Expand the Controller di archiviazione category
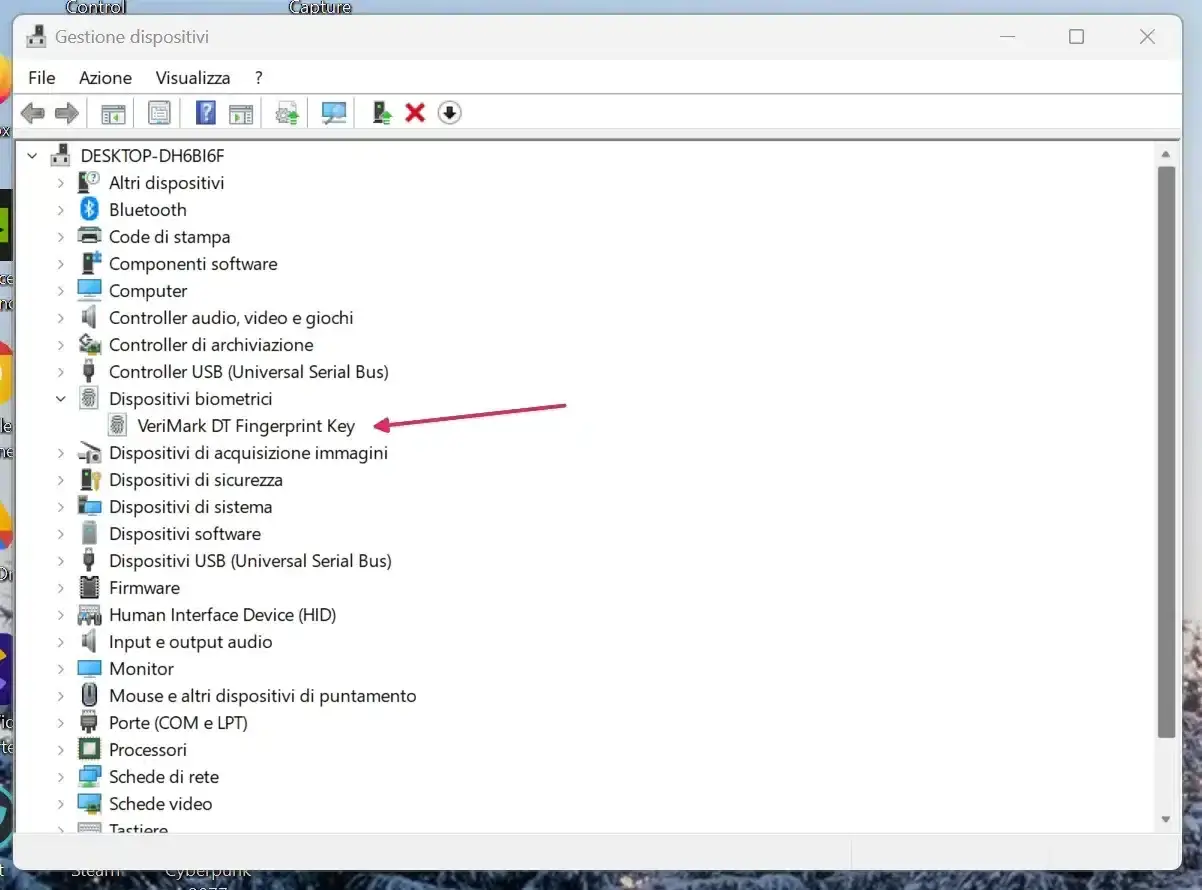 coord(60,345)
